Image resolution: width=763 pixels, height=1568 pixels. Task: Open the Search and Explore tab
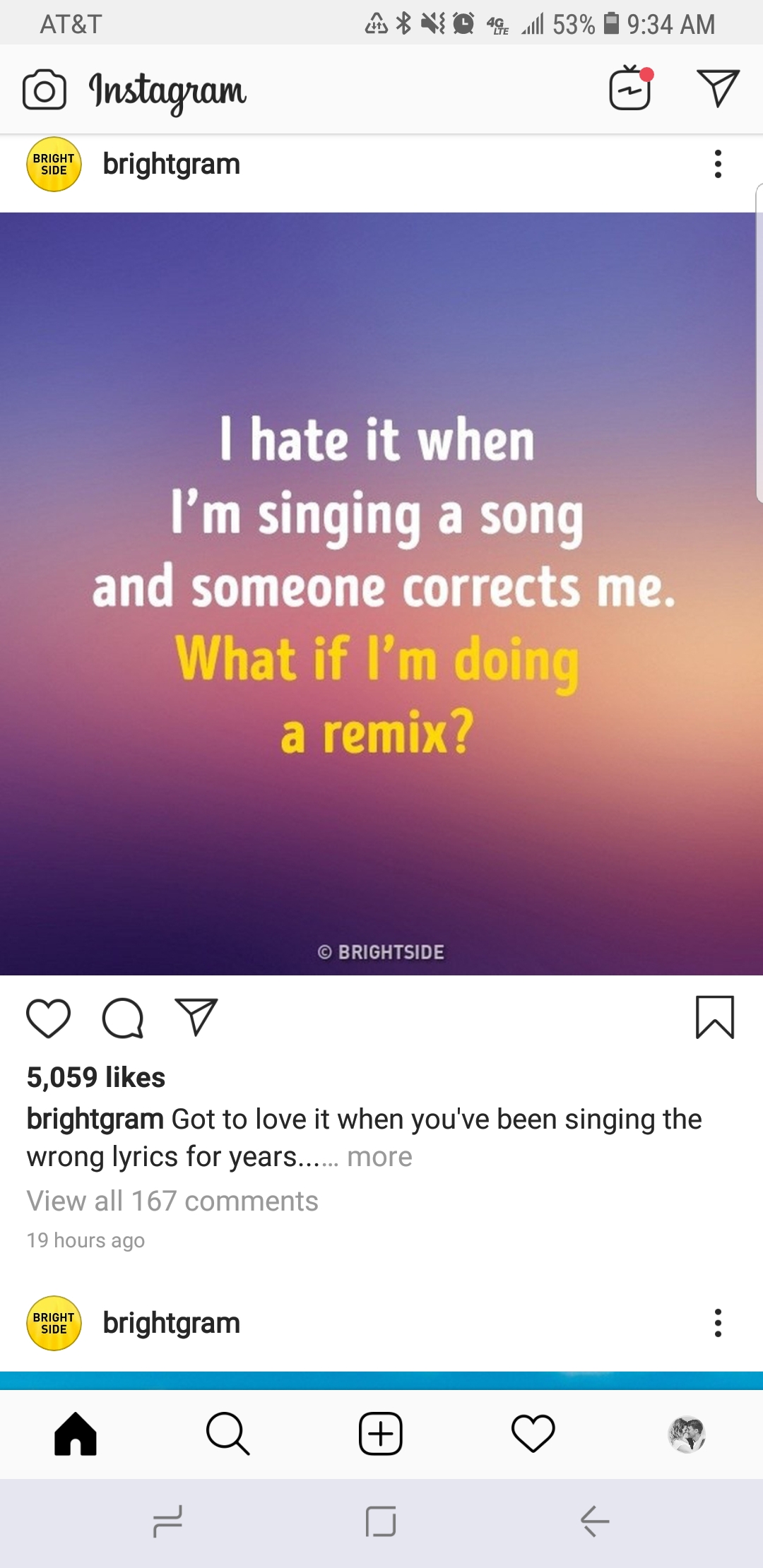pyautogui.click(x=227, y=1434)
